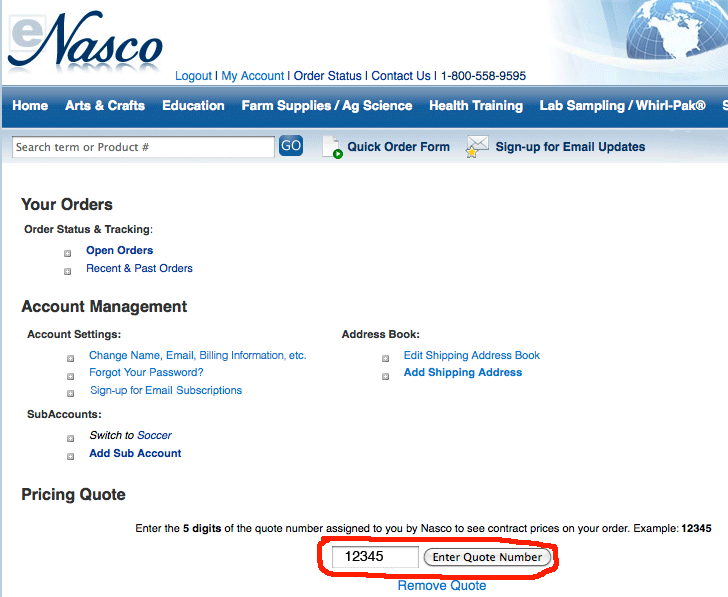Image resolution: width=728 pixels, height=597 pixels.
Task: Open the Order Status link
Action: point(327,76)
